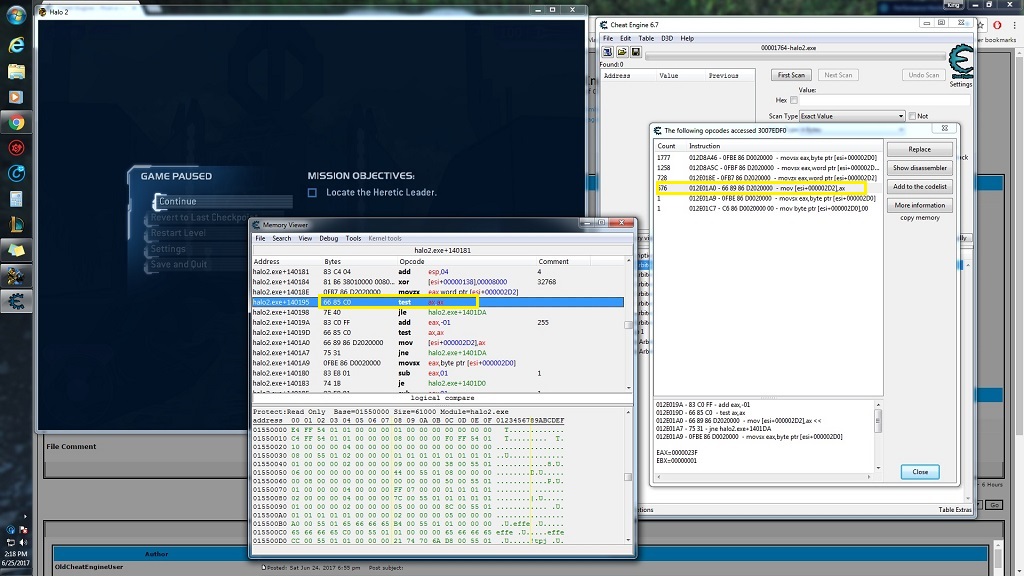Click the Count column header in opcodes dialog
Image resolution: width=1024 pixels, height=576 pixels.
[x=666, y=146]
